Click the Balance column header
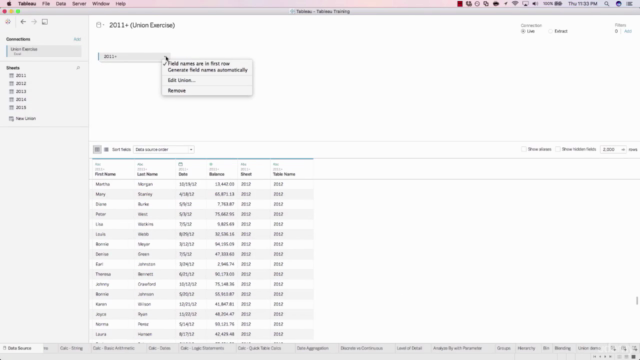This screenshot has width=640, height=360. tap(217, 174)
